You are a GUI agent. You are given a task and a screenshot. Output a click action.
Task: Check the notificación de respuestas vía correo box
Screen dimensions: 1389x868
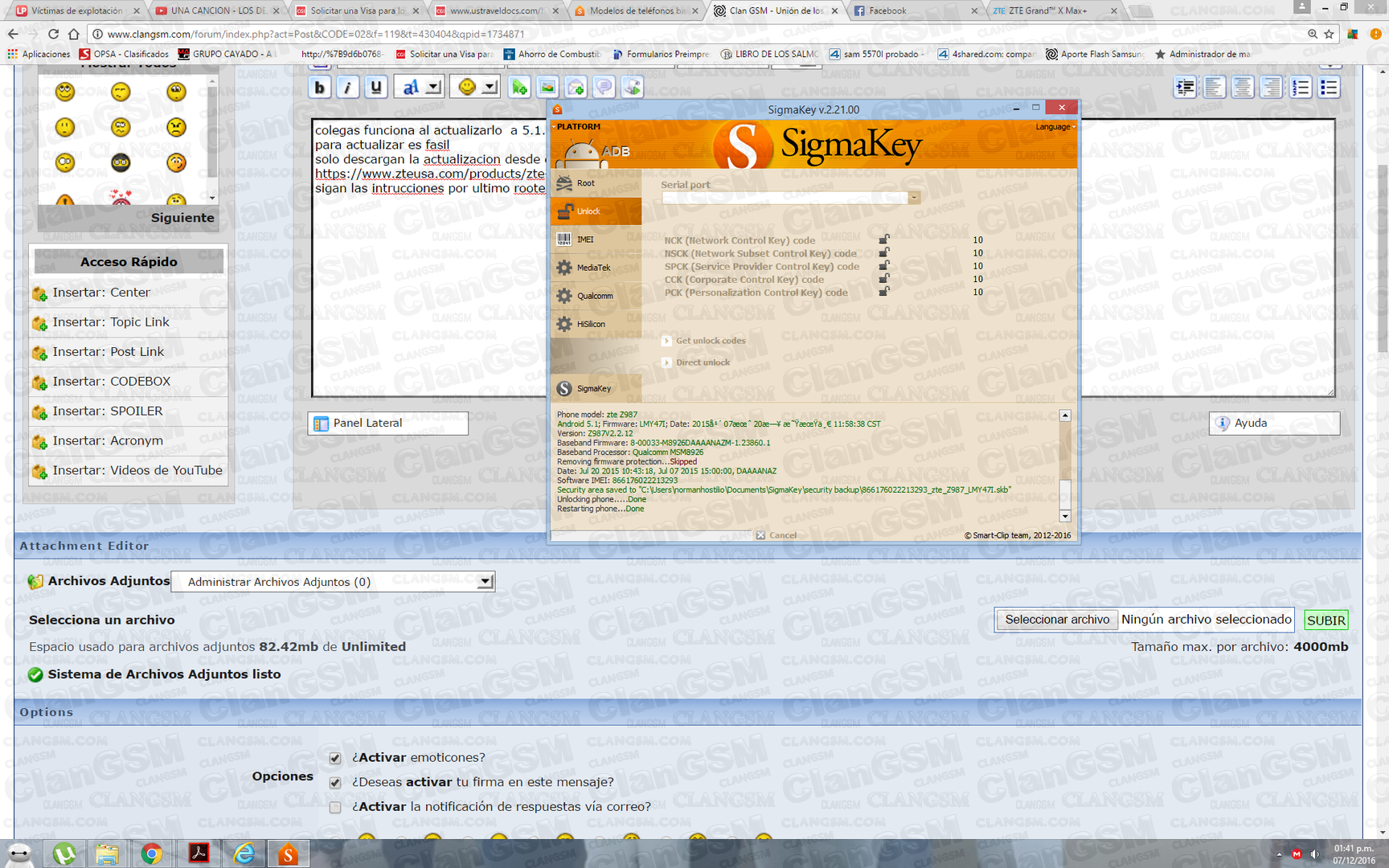coord(335,807)
